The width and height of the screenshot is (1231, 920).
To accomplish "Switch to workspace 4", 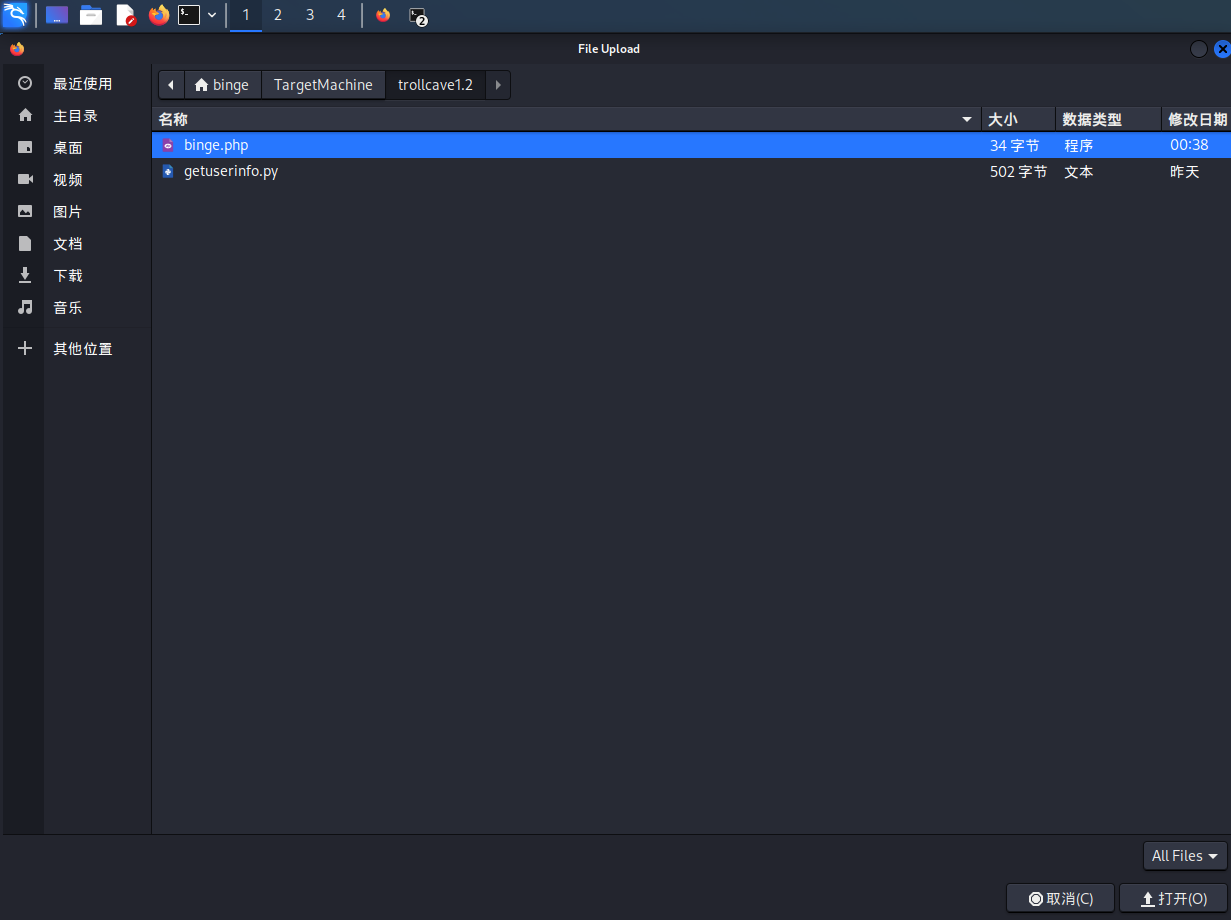I will coord(341,15).
